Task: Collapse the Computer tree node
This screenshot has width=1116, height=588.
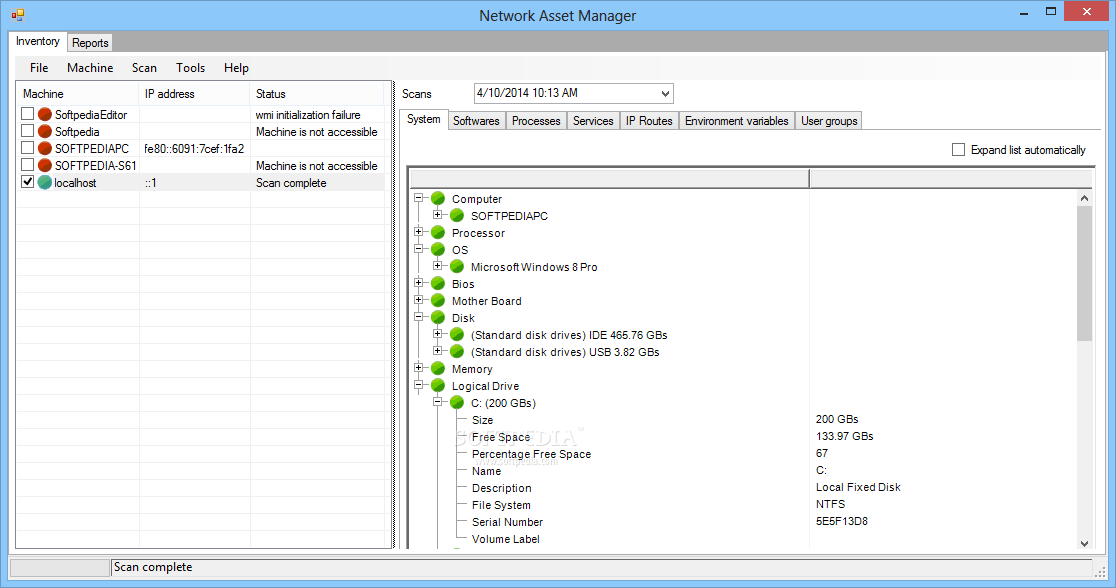Action: coord(418,198)
